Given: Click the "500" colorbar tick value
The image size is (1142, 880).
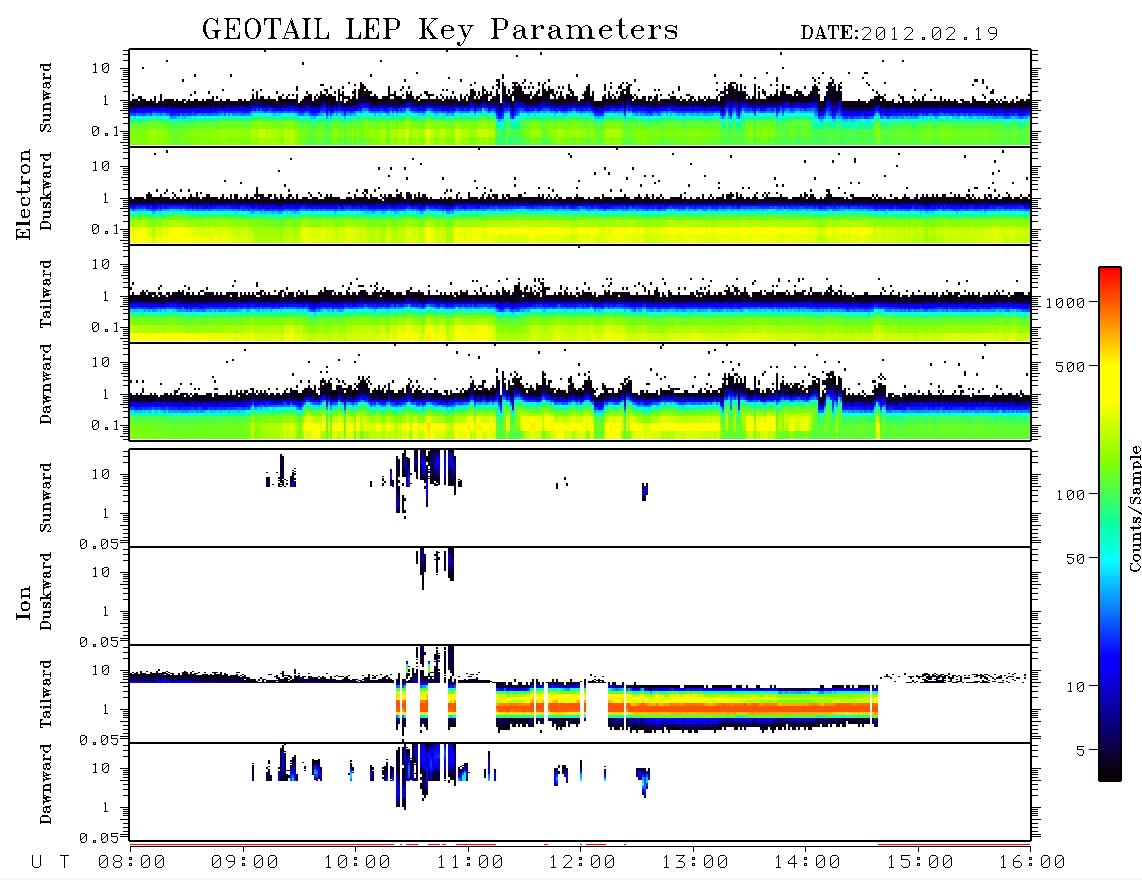Looking at the screenshot, I should click(x=1070, y=367).
